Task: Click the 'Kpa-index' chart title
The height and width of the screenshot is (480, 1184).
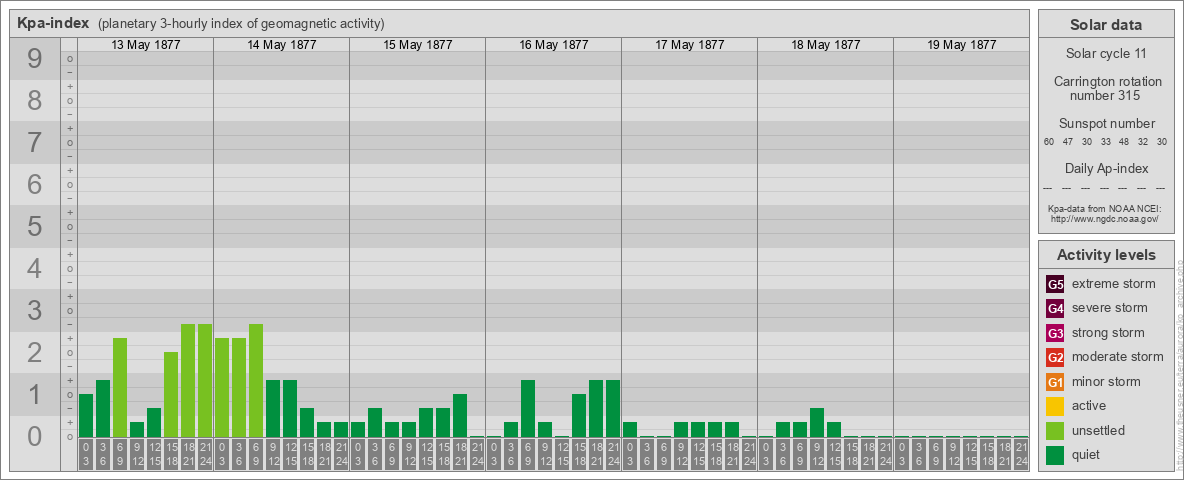Action: pos(53,23)
